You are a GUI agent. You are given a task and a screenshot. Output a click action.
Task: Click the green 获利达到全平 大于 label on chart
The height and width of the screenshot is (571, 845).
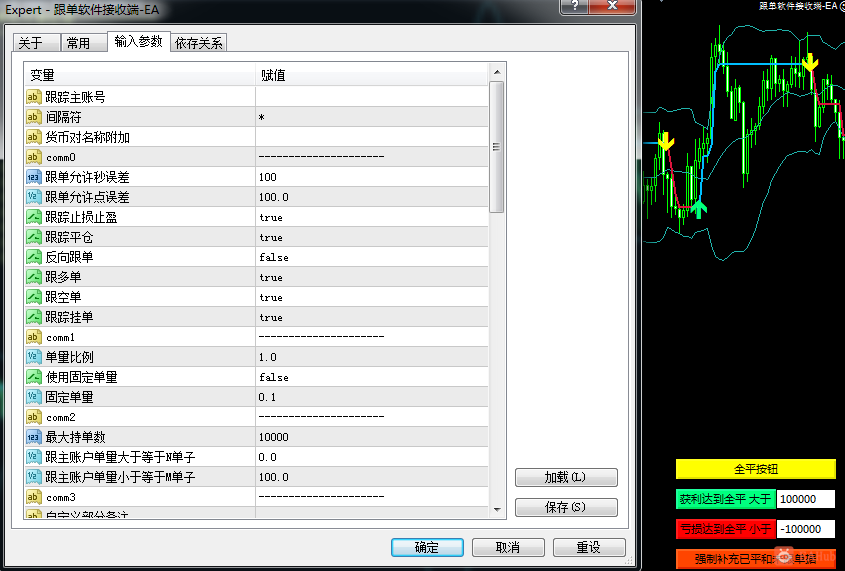click(x=725, y=499)
